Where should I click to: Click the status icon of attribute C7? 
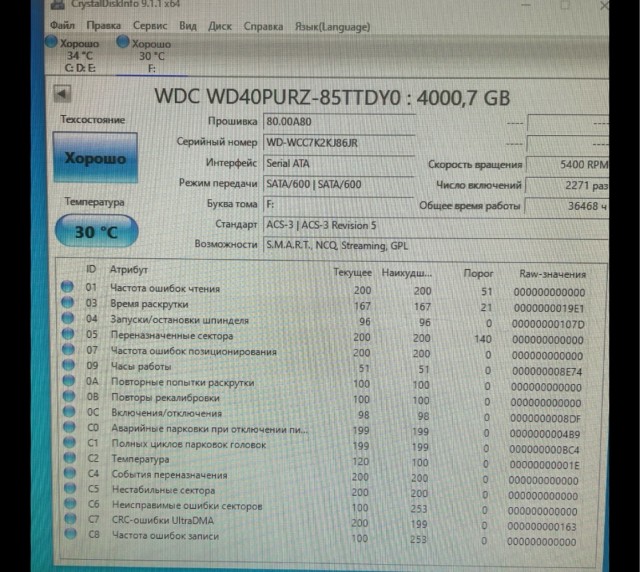pos(71,519)
